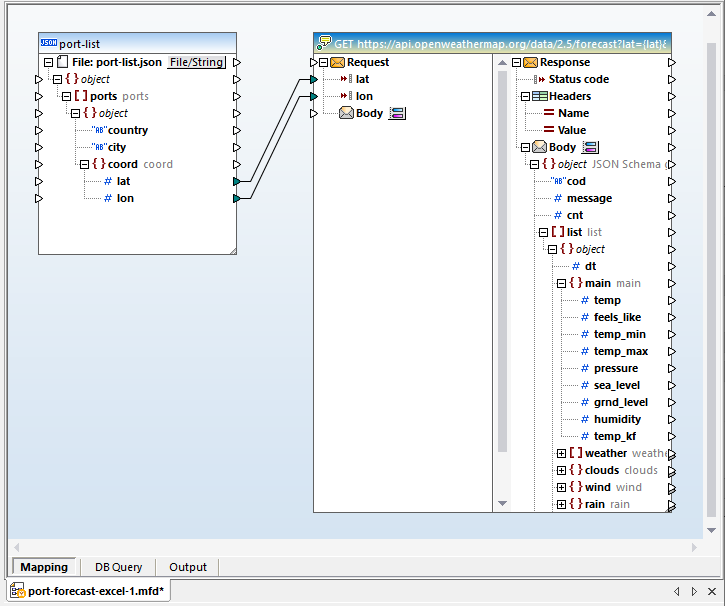The width and height of the screenshot is (725, 606).
Task: Click the Body settings icon under Request
Action: pyautogui.click(x=397, y=113)
